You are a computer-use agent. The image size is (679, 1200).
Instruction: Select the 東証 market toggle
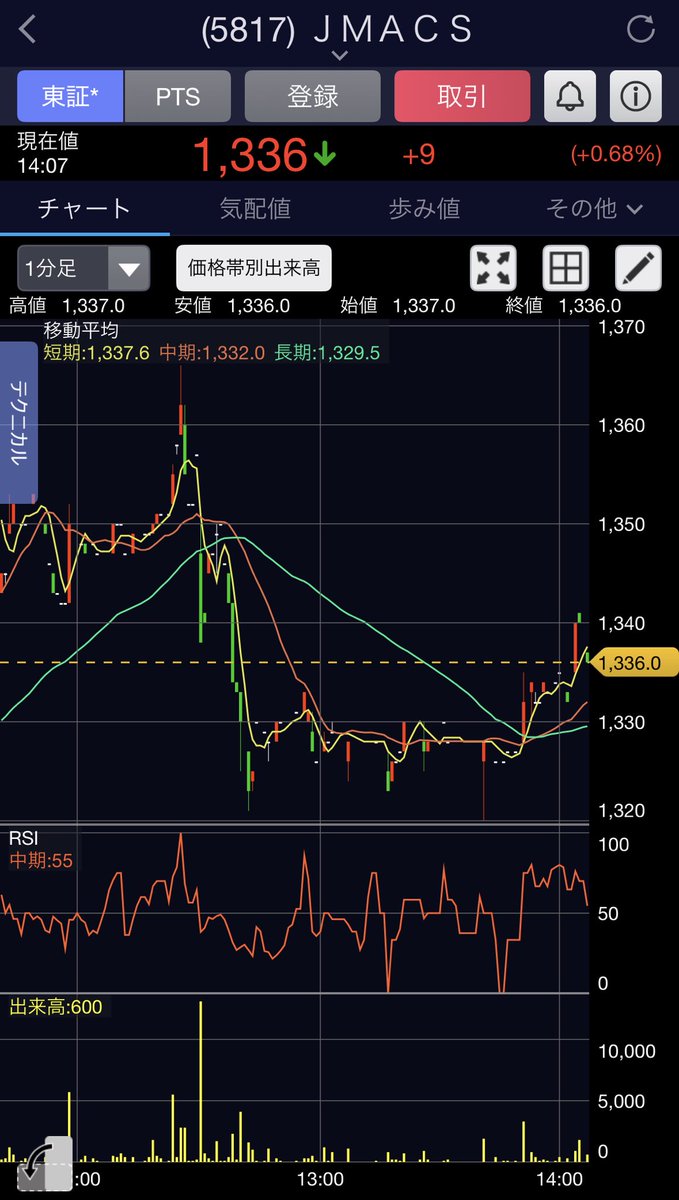[70, 96]
